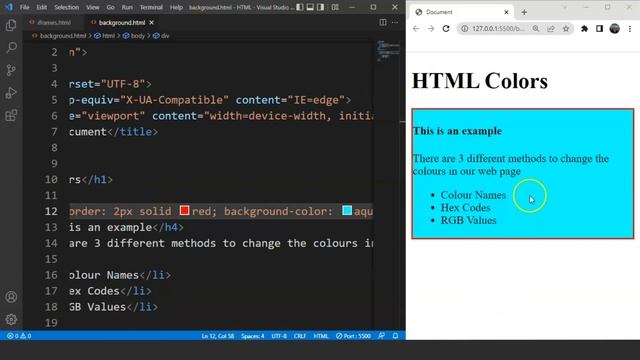This screenshot has height=360, width=640.
Task: Open Run and Debug view
Action: (11, 93)
